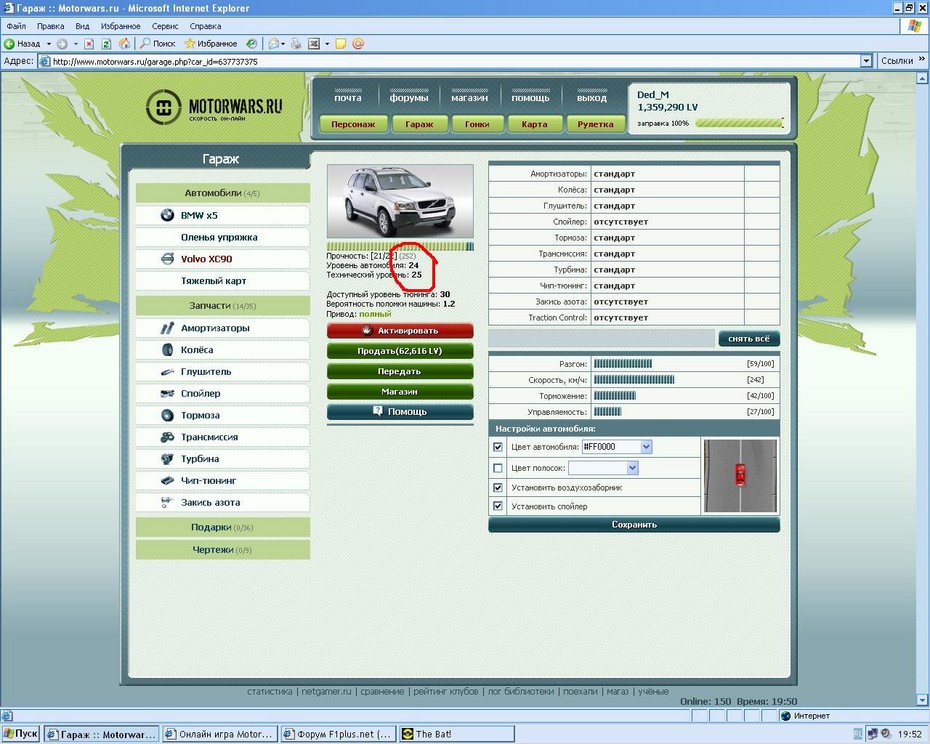Open the Правка menu
The height and width of the screenshot is (744, 930).
pyautogui.click(x=50, y=26)
